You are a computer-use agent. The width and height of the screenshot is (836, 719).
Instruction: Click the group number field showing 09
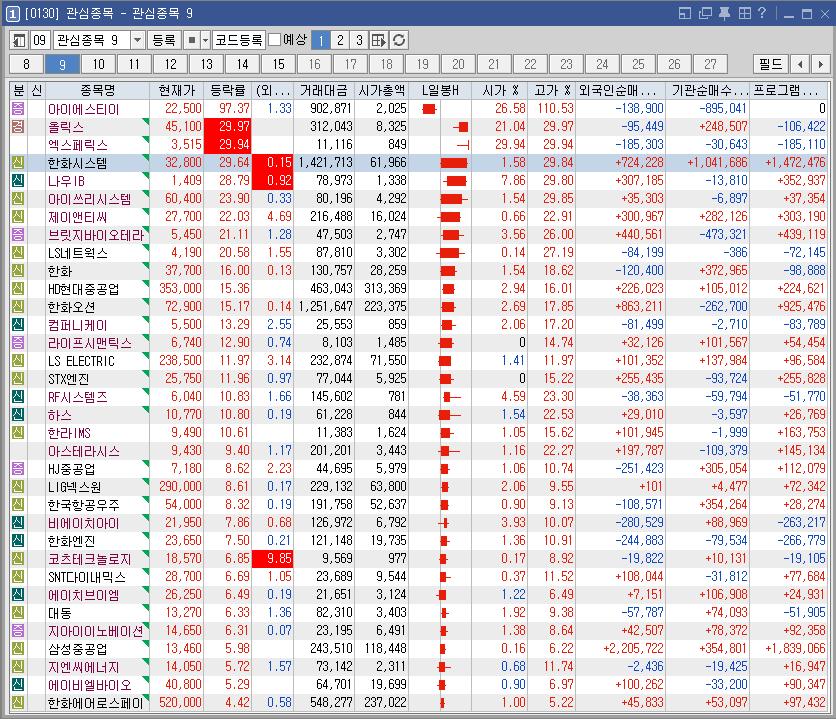40,40
